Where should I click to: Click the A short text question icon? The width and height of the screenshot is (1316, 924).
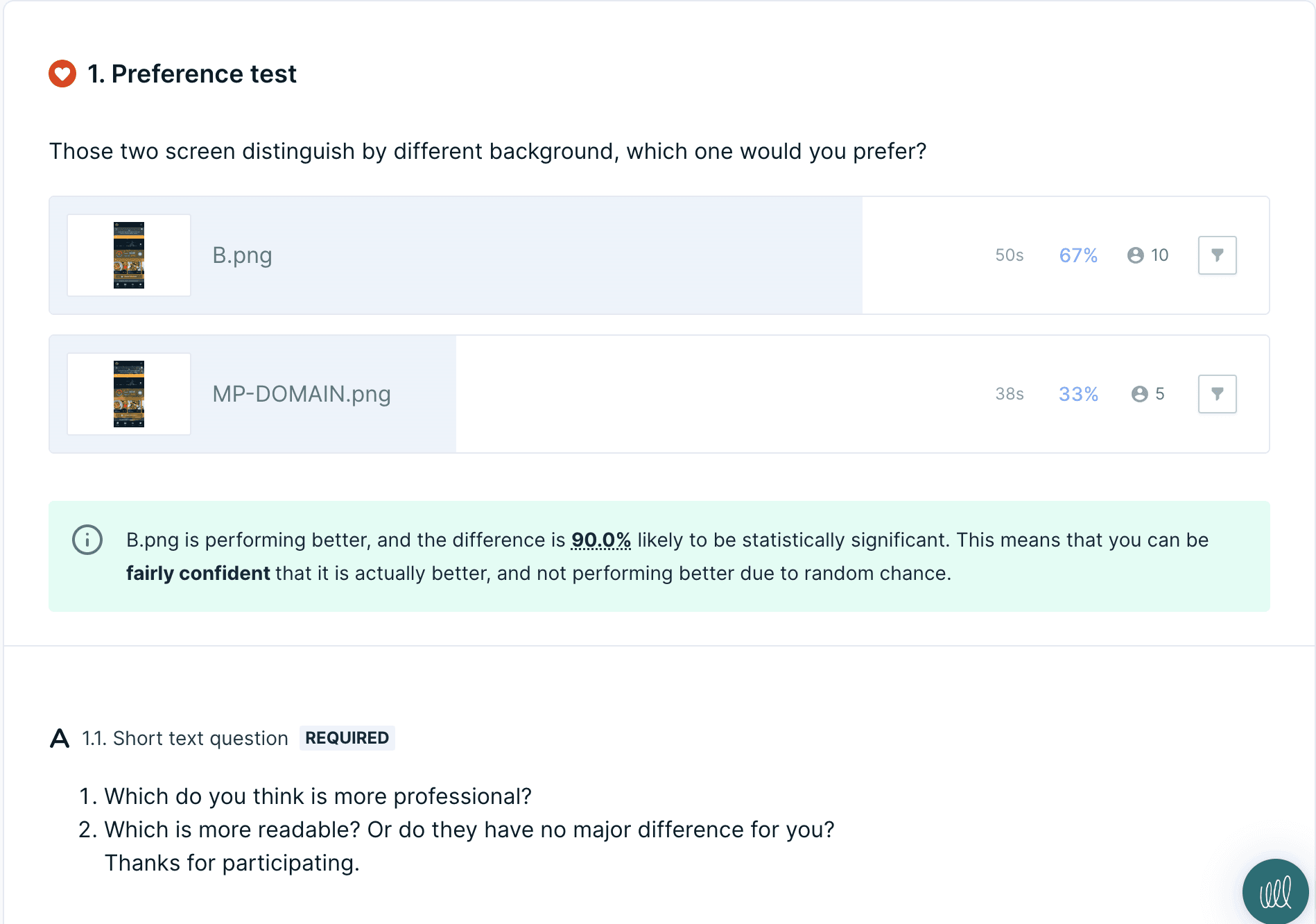(x=60, y=738)
